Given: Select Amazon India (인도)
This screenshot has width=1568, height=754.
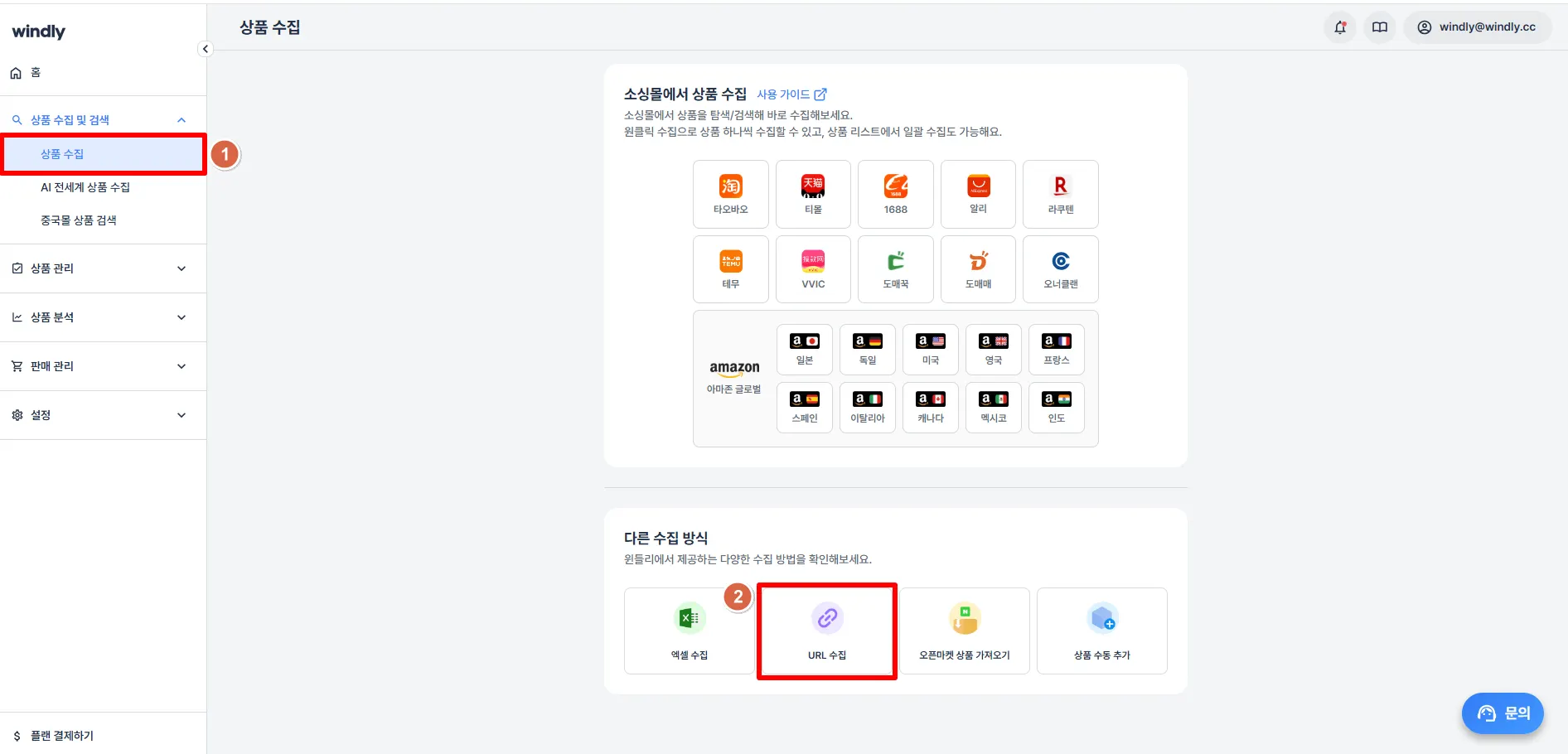Looking at the screenshot, I should tap(1057, 408).
